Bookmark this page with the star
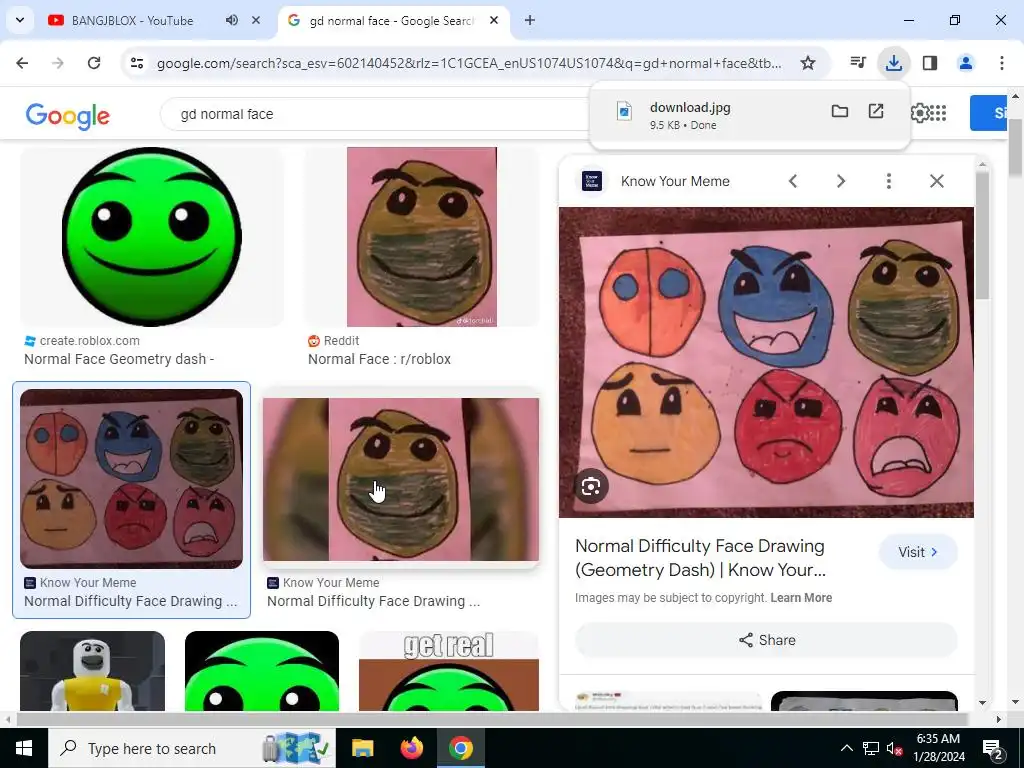The image size is (1024, 768). click(808, 63)
